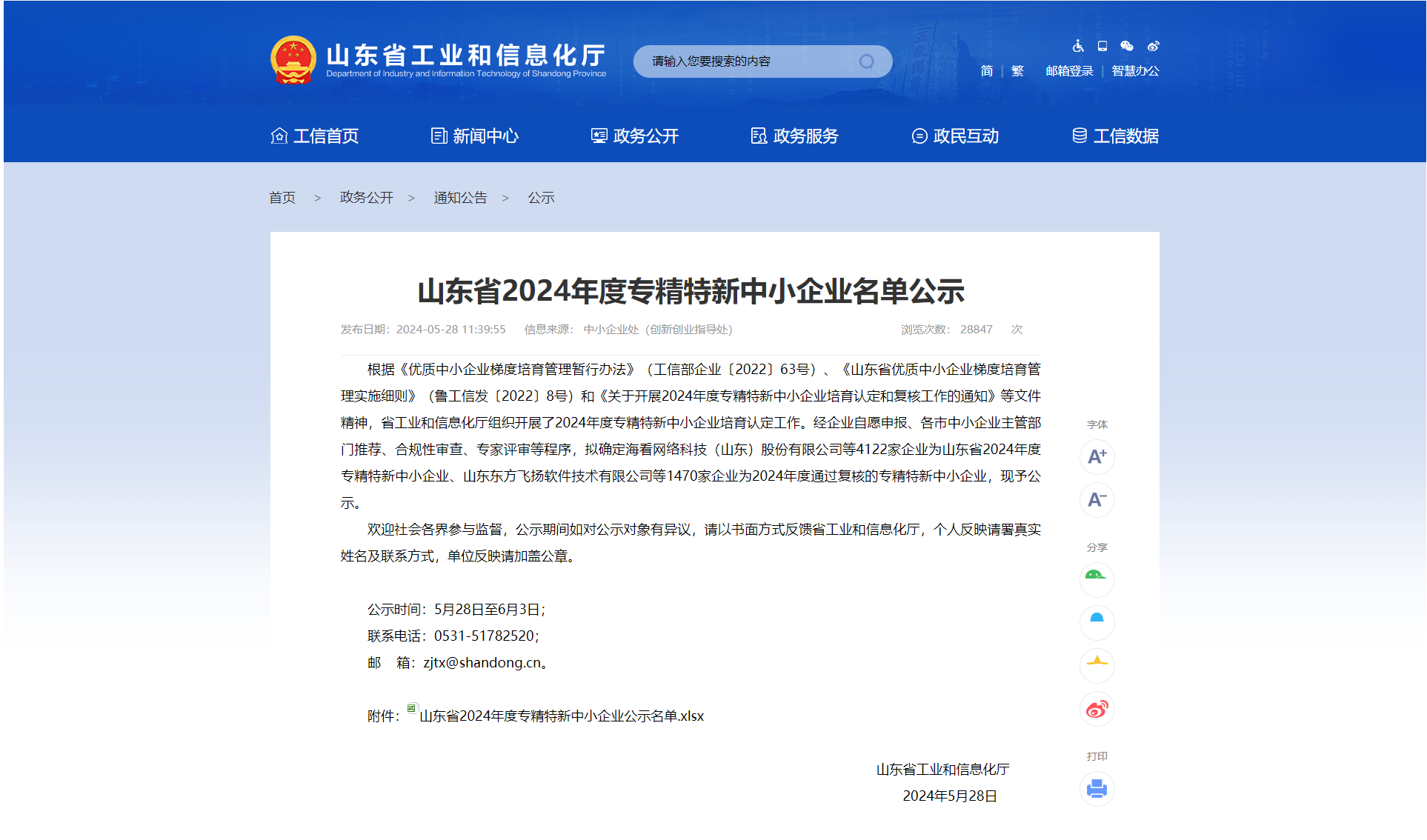Open 政务公开 navigation menu
1427x840 pixels.
click(635, 136)
